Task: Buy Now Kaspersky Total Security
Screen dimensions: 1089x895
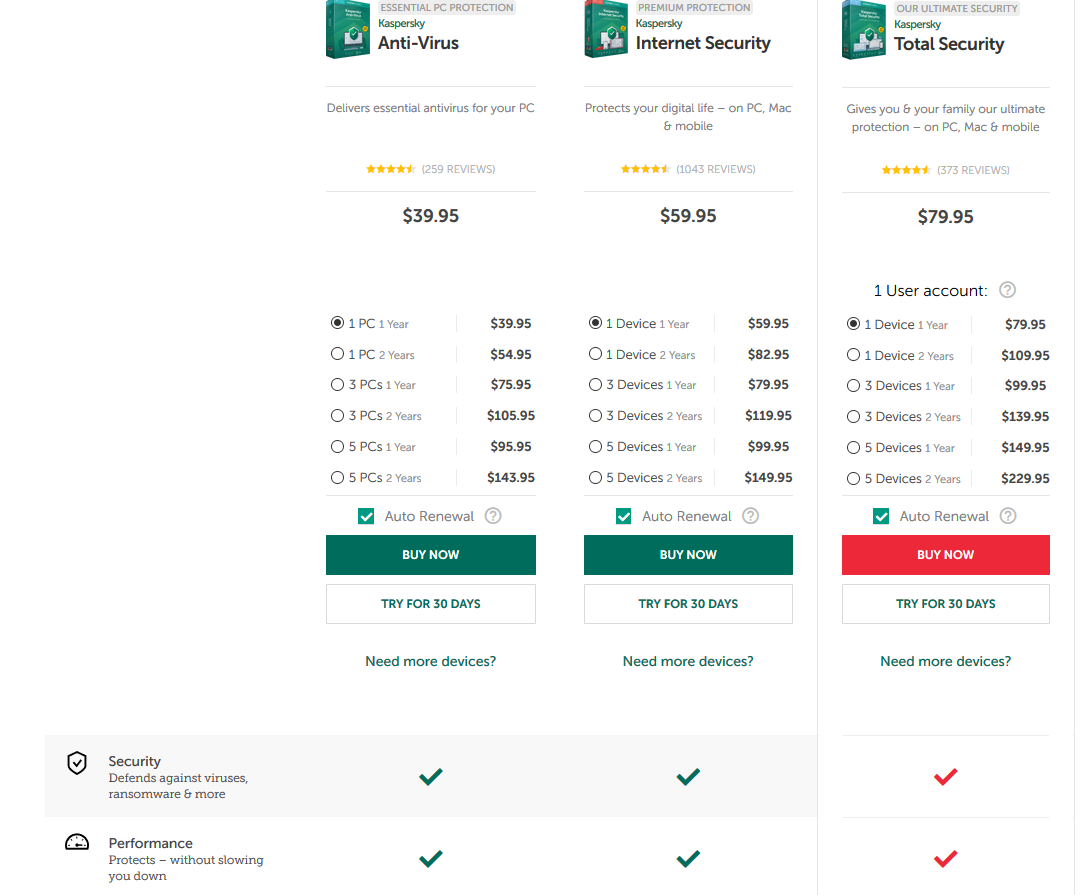Action: [945, 555]
